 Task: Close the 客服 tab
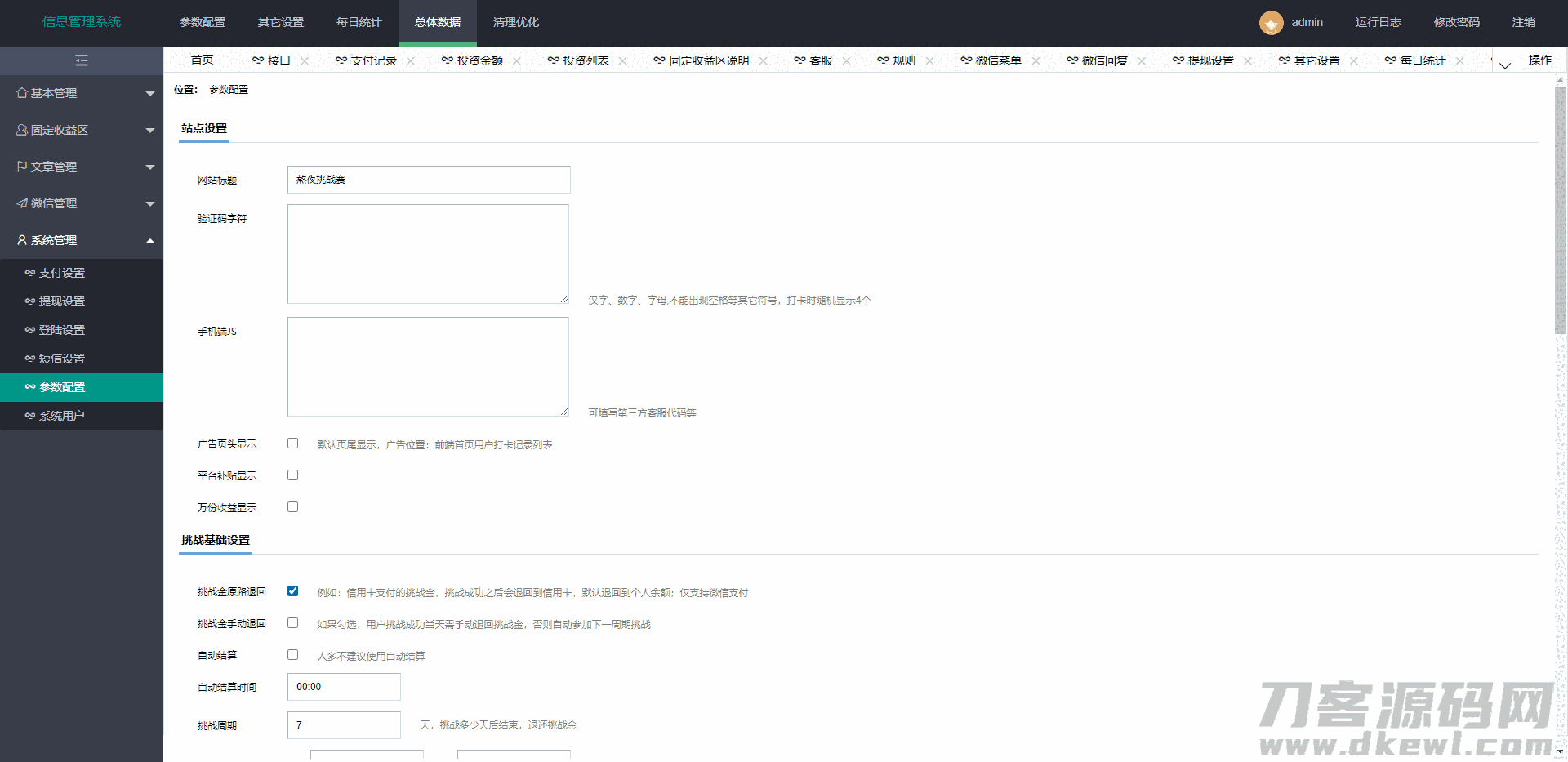[847, 60]
